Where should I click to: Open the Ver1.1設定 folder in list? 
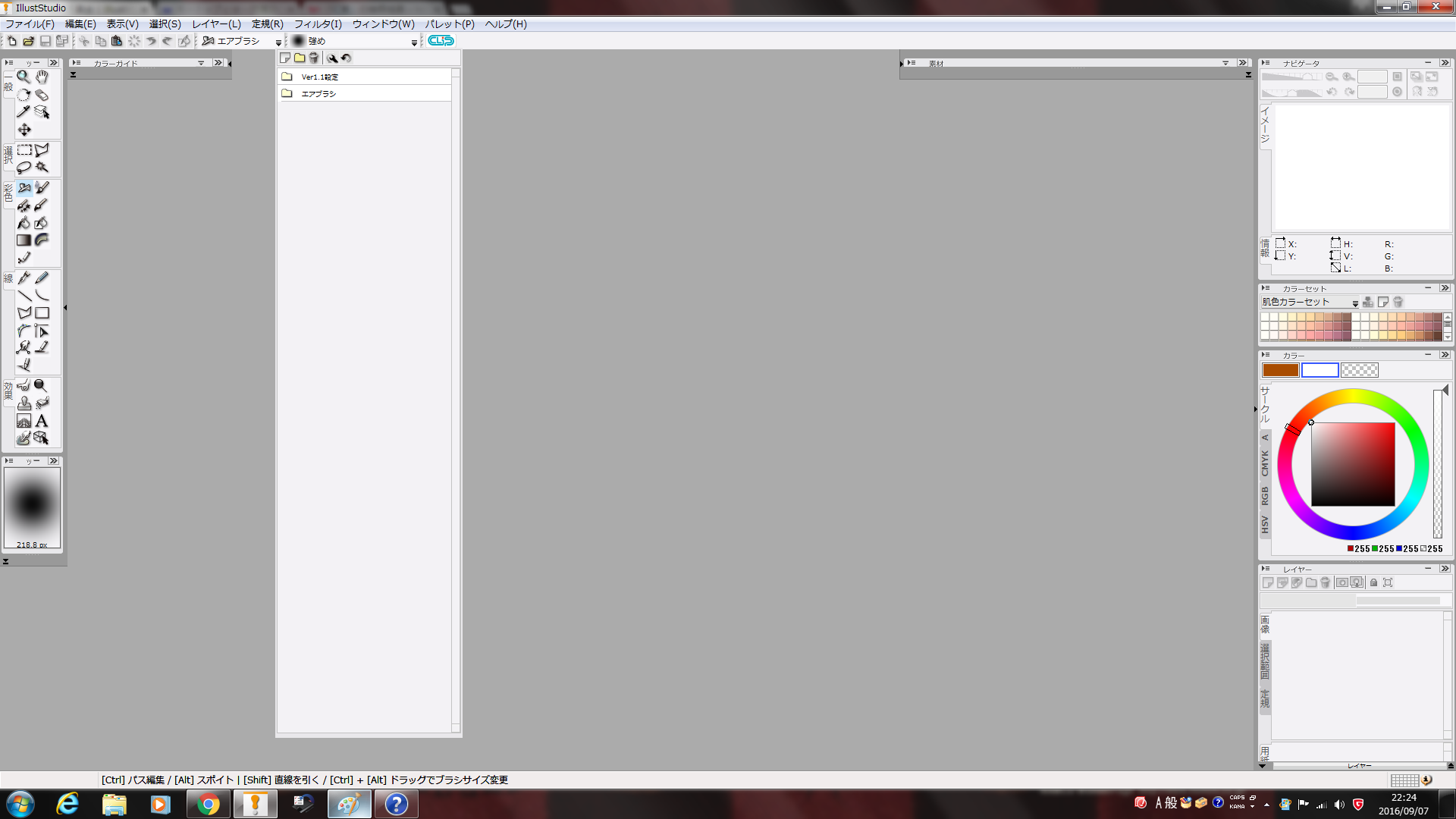(319, 77)
